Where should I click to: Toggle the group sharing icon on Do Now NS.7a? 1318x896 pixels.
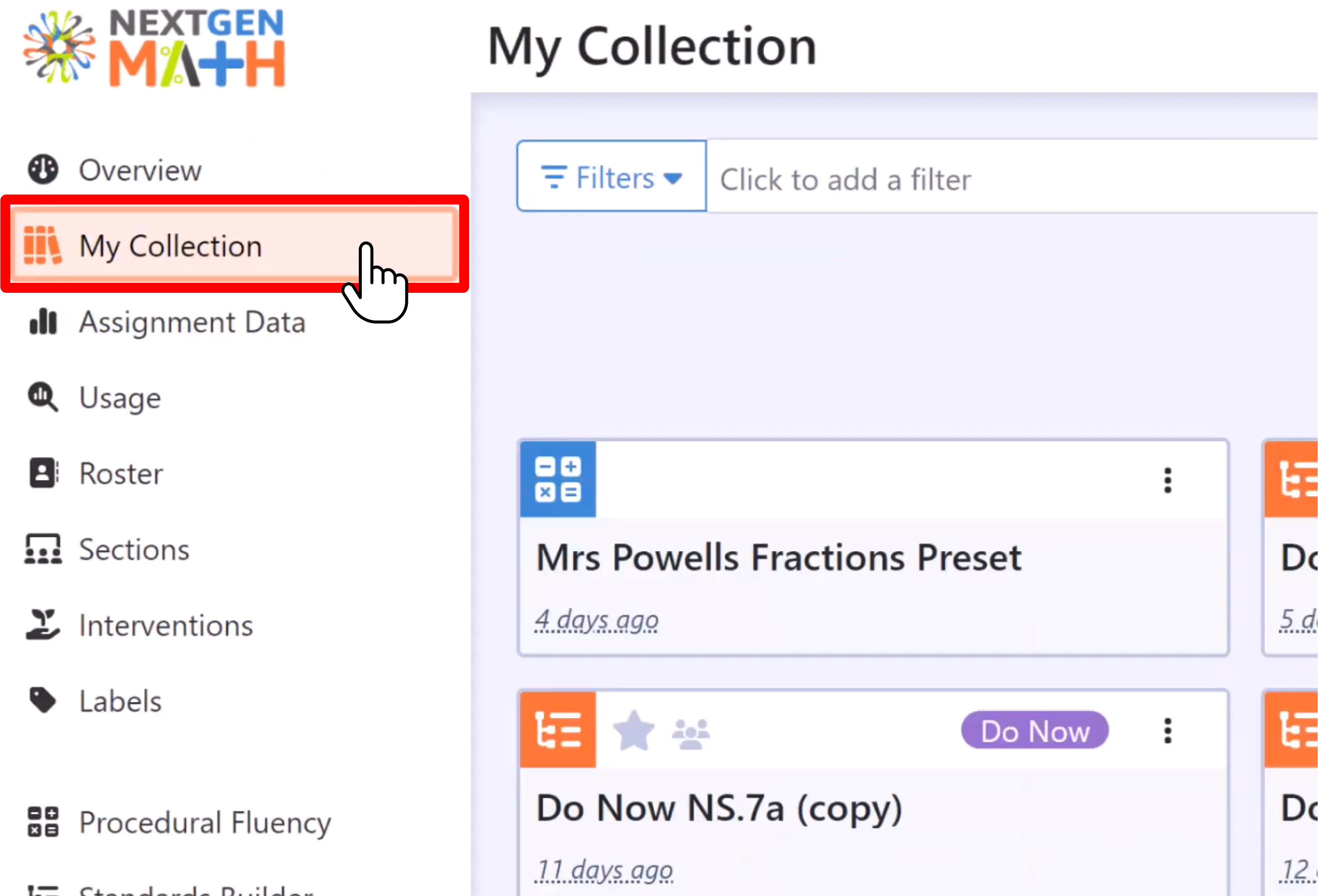[690, 733]
